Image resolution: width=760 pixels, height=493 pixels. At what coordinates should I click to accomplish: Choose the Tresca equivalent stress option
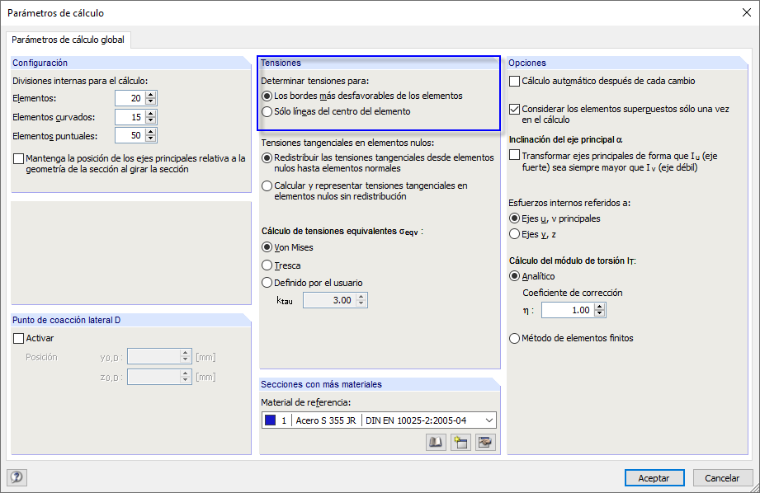(x=267, y=265)
